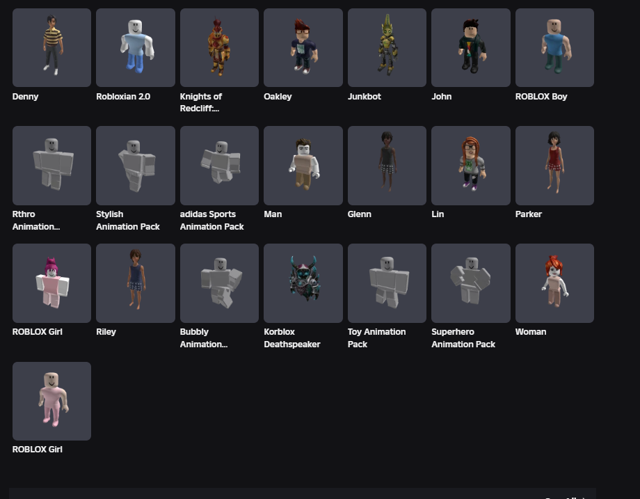The height and width of the screenshot is (499, 640).
Task: Open the ROBLOX Boy thumbnail
Action: tap(555, 47)
